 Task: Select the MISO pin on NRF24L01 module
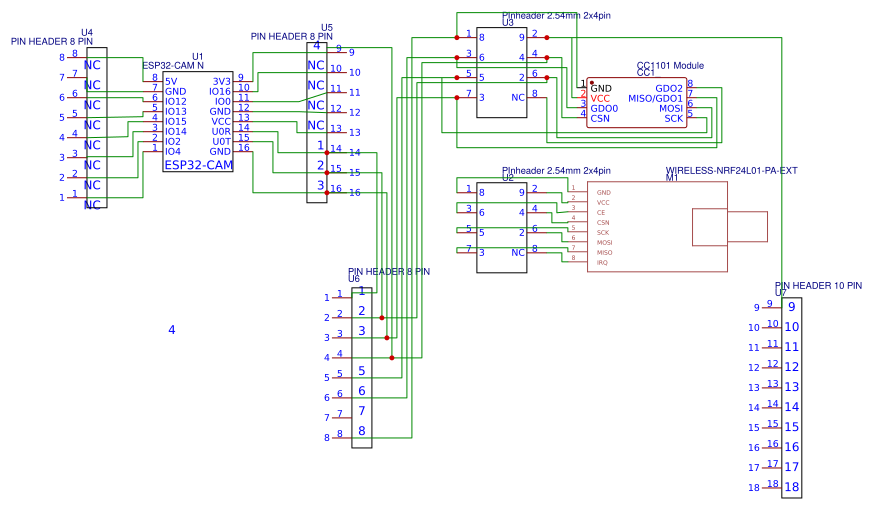[x=605, y=253]
